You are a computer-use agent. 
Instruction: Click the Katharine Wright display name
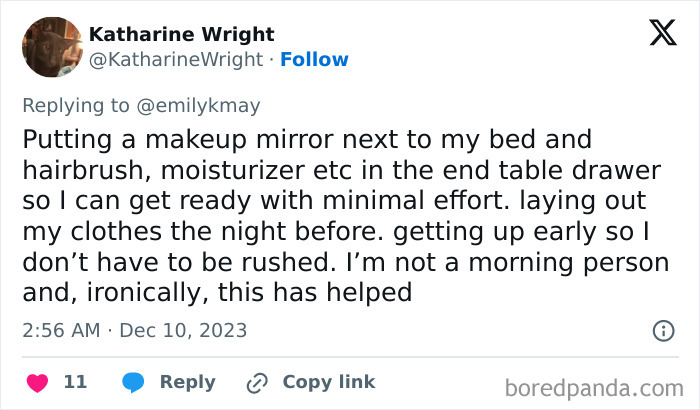182,35
